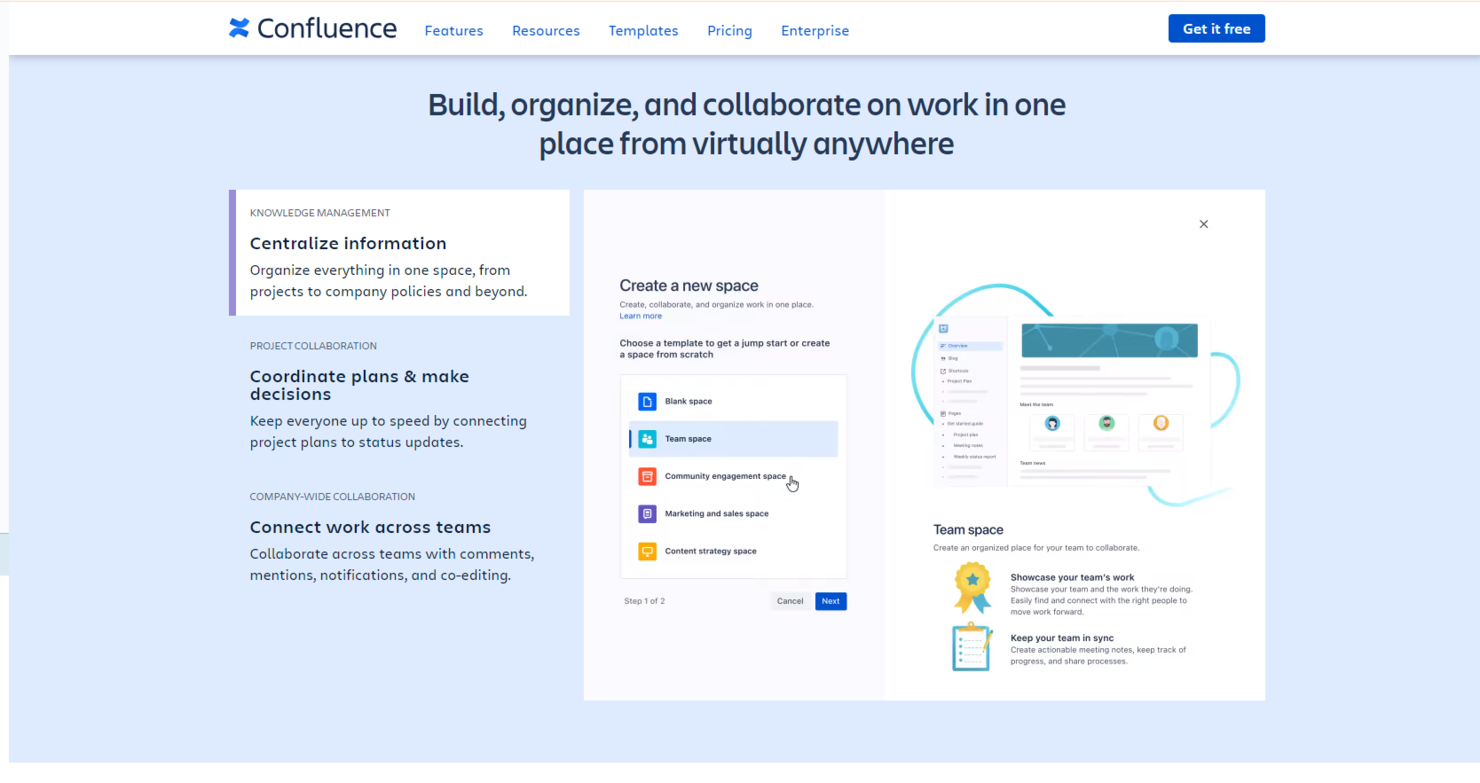Open the Pricing page
The image size is (1480, 783).
[730, 31]
